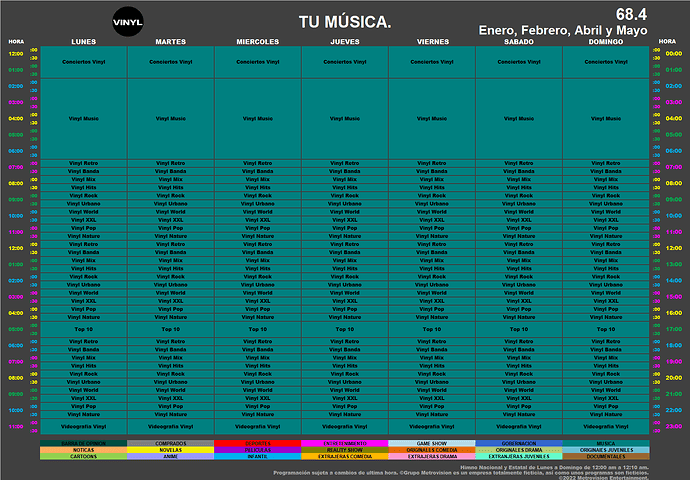Select the 09:30 Vinyl Urbano slot on Viernes

click(432, 204)
